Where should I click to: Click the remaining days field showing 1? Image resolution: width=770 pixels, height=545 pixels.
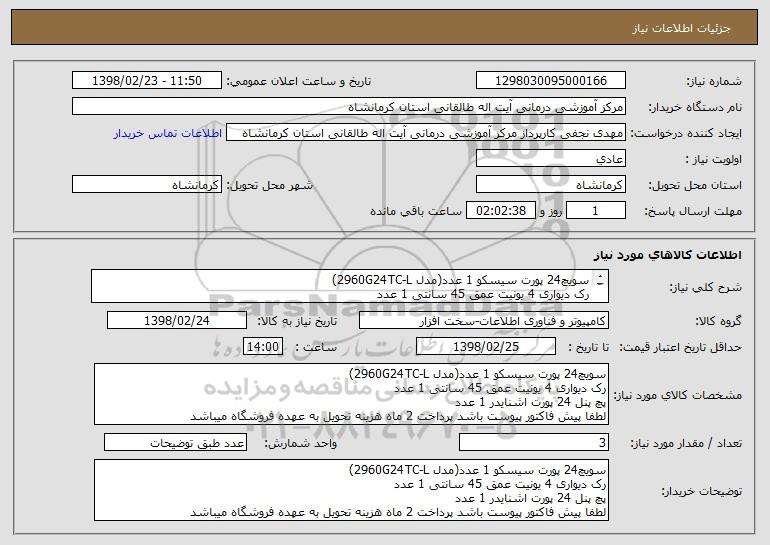point(596,211)
